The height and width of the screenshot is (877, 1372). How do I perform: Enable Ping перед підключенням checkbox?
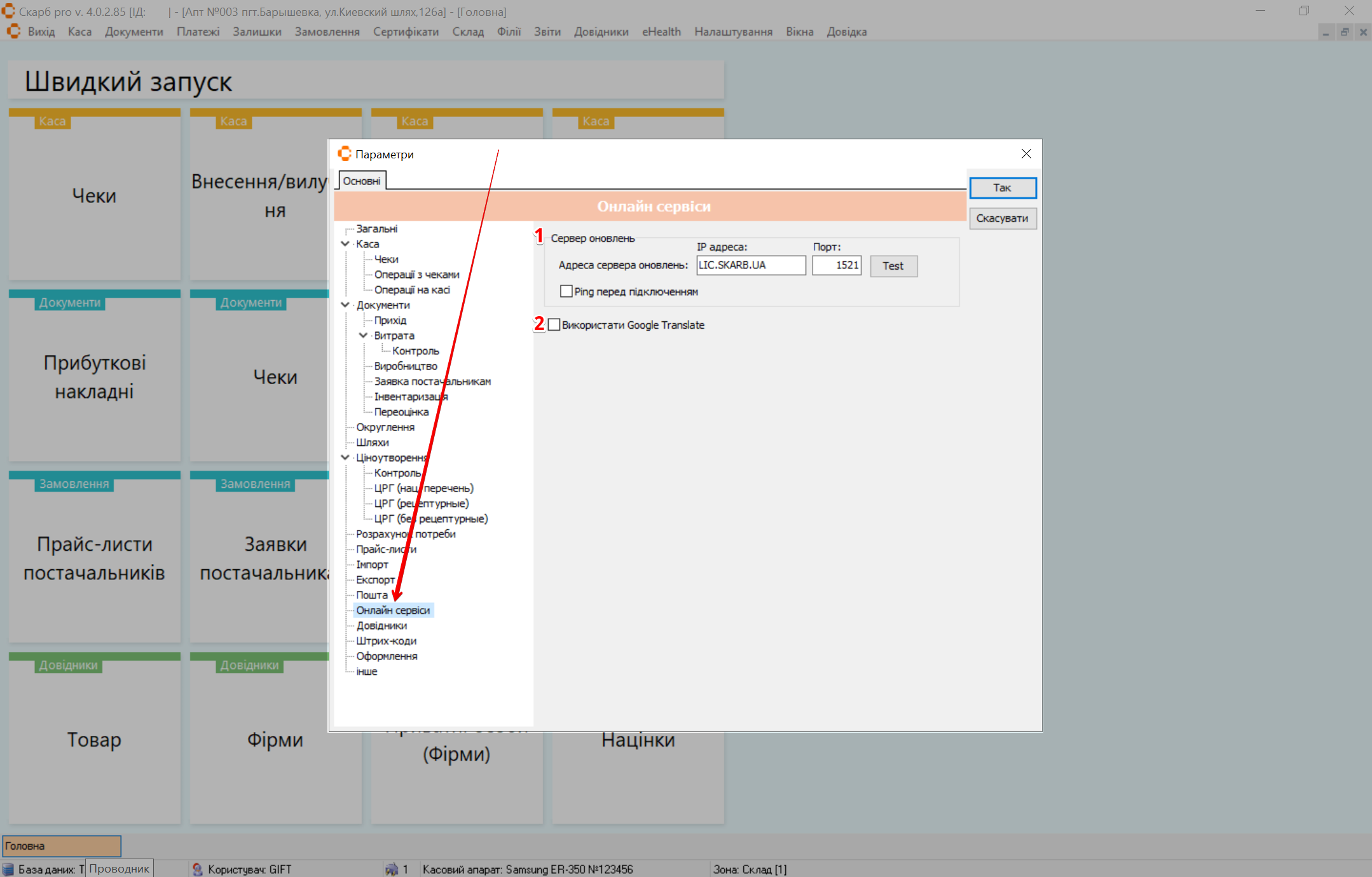(566, 291)
